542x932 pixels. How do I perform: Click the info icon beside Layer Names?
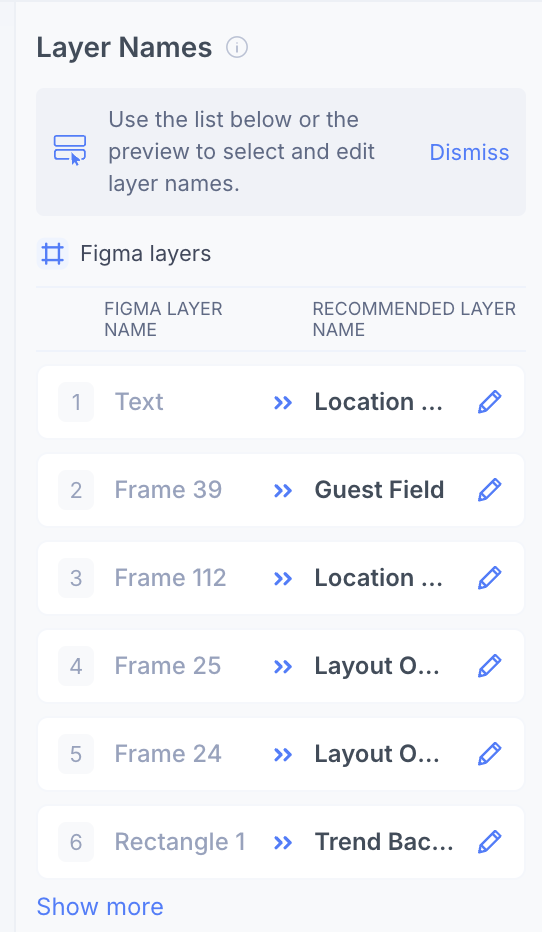[x=237, y=47]
